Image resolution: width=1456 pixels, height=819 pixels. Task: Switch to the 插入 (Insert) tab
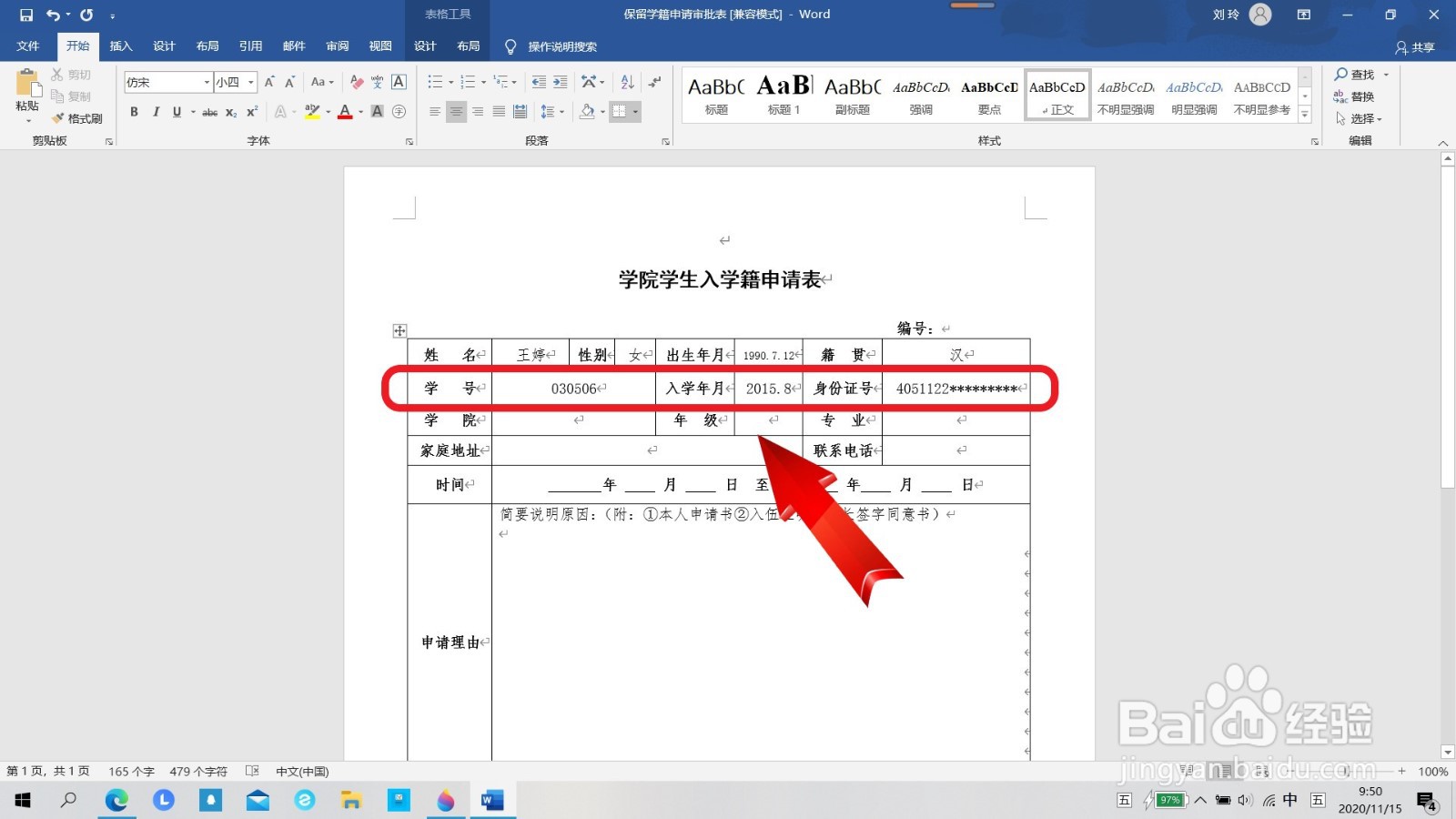[121, 46]
